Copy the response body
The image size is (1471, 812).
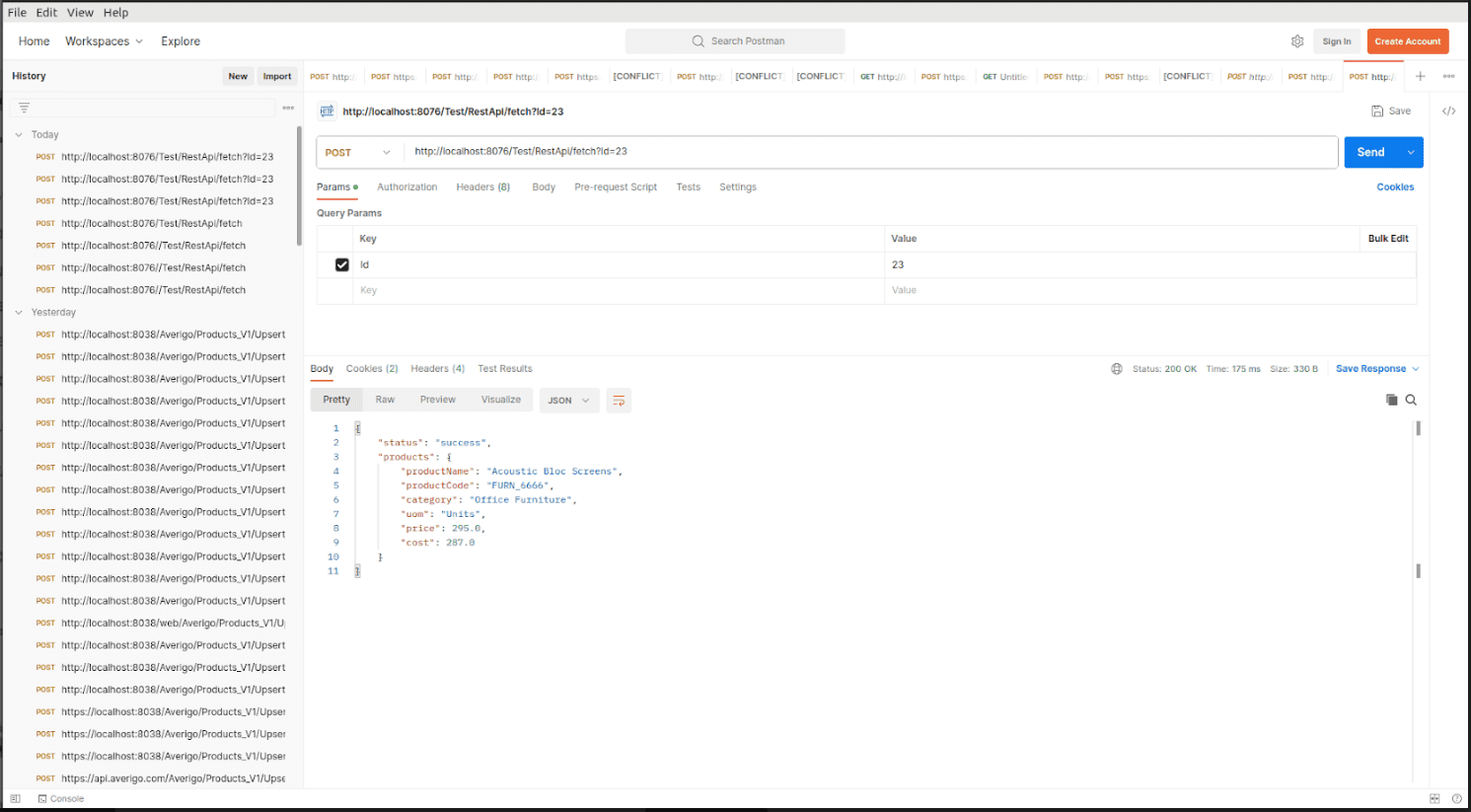tap(1391, 400)
